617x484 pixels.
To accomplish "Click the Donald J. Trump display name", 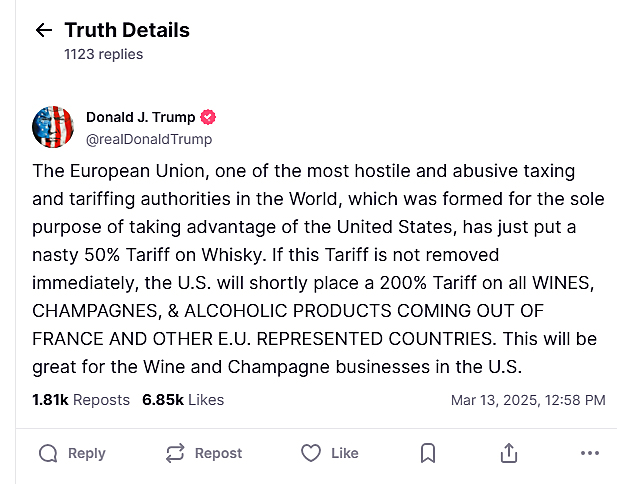I will point(140,118).
